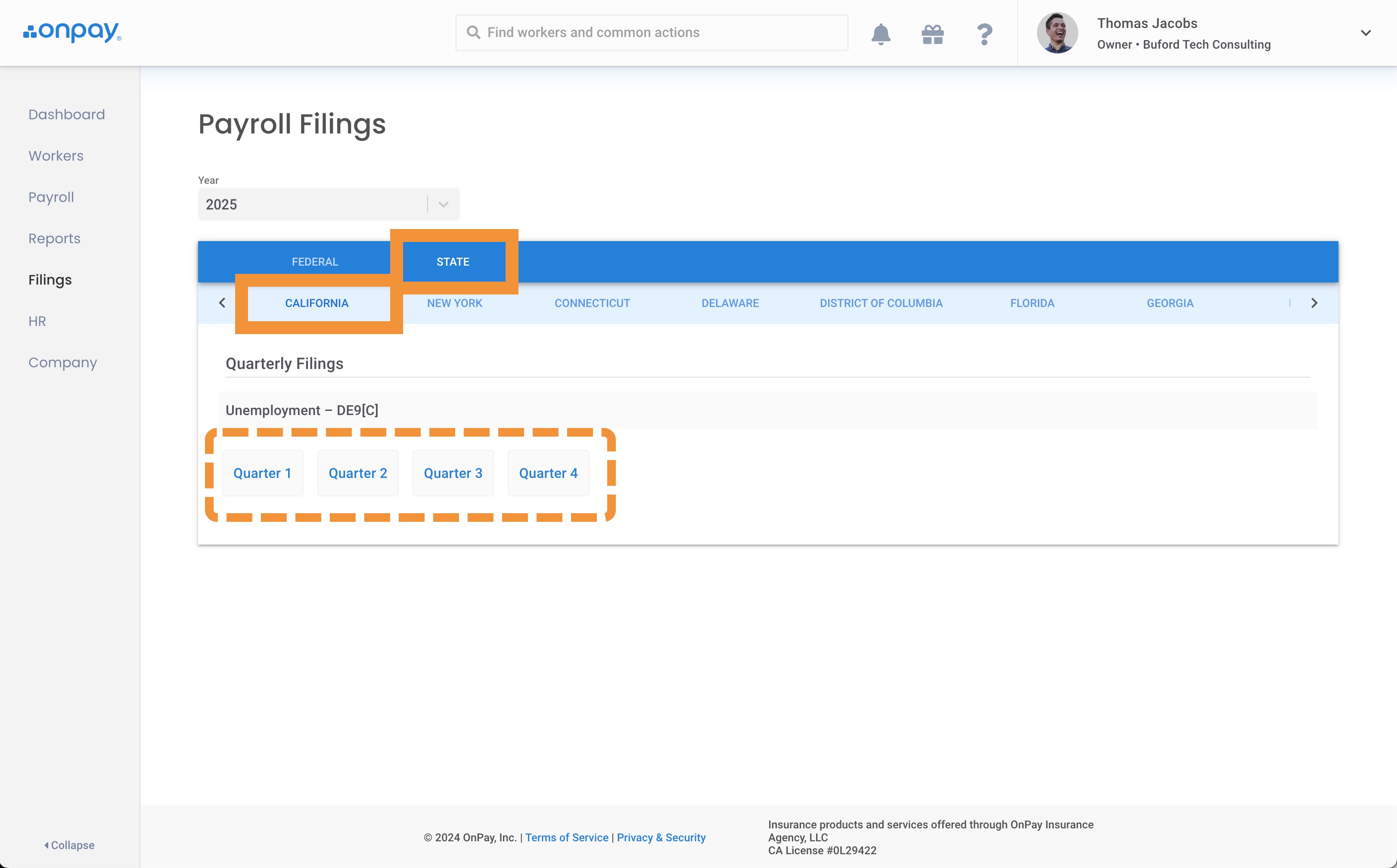Open Quarter 1 filing
1397x868 pixels.
tap(262, 473)
